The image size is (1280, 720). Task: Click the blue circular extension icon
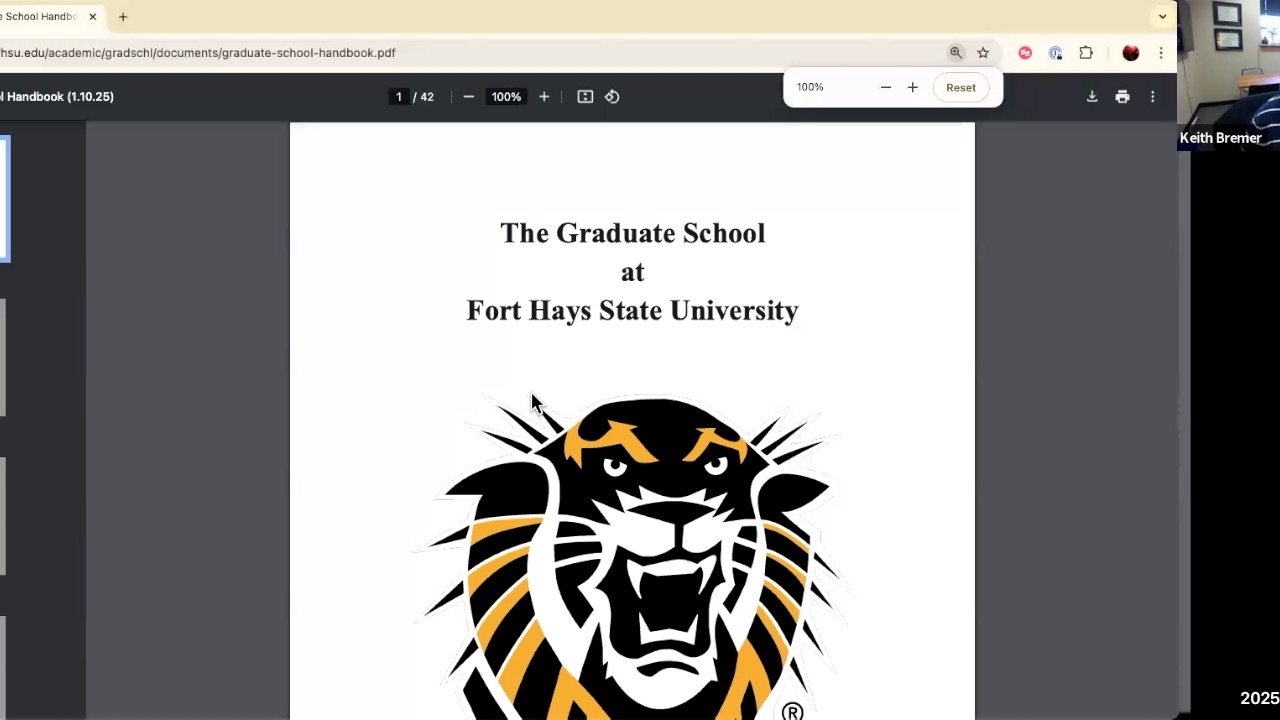click(x=1055, y=53)
